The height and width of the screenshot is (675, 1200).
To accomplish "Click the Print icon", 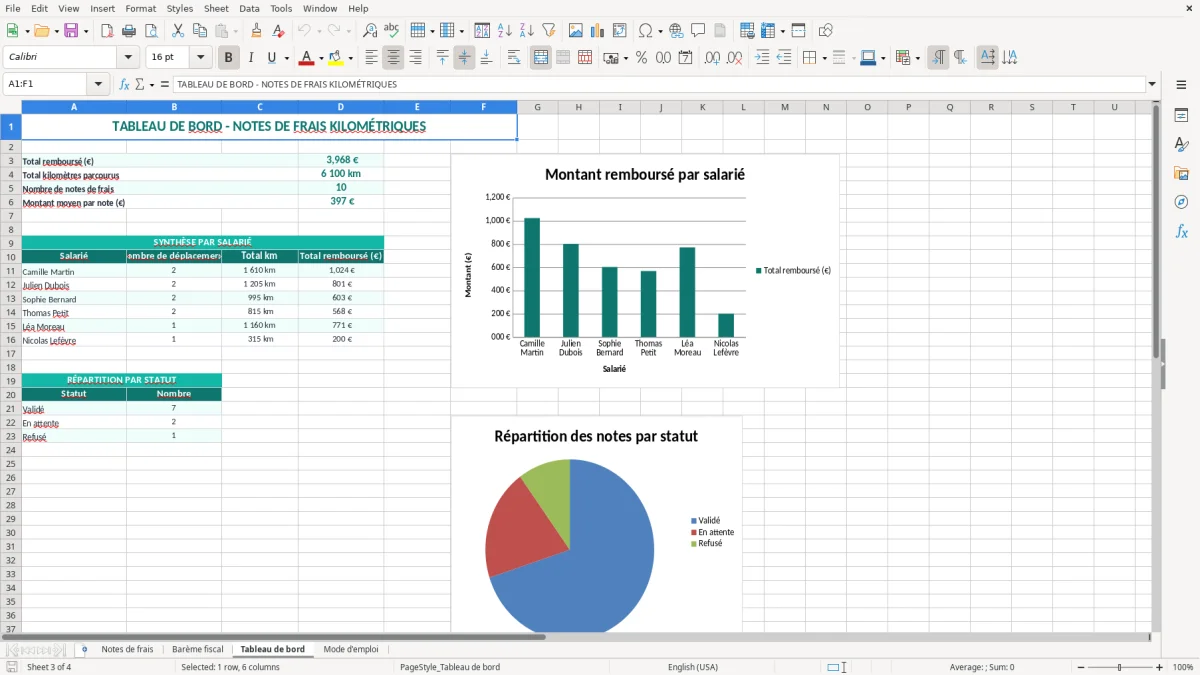I will tap(129, 31).
